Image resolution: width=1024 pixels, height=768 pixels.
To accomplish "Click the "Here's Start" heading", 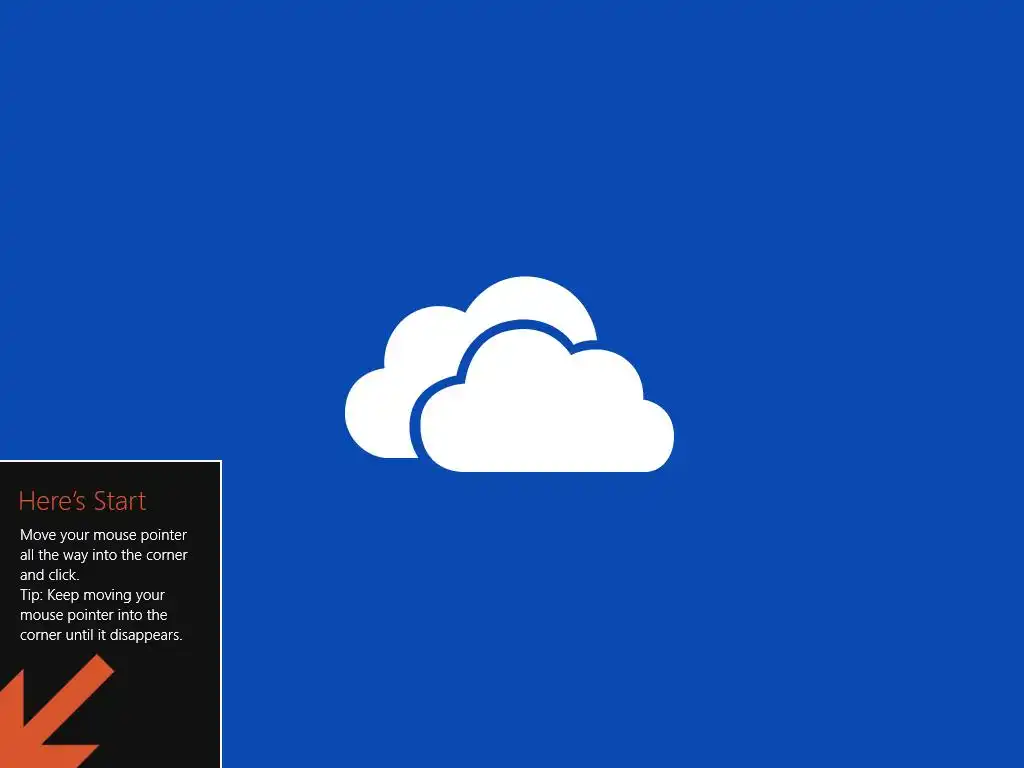I will click(x=82, y=501).
